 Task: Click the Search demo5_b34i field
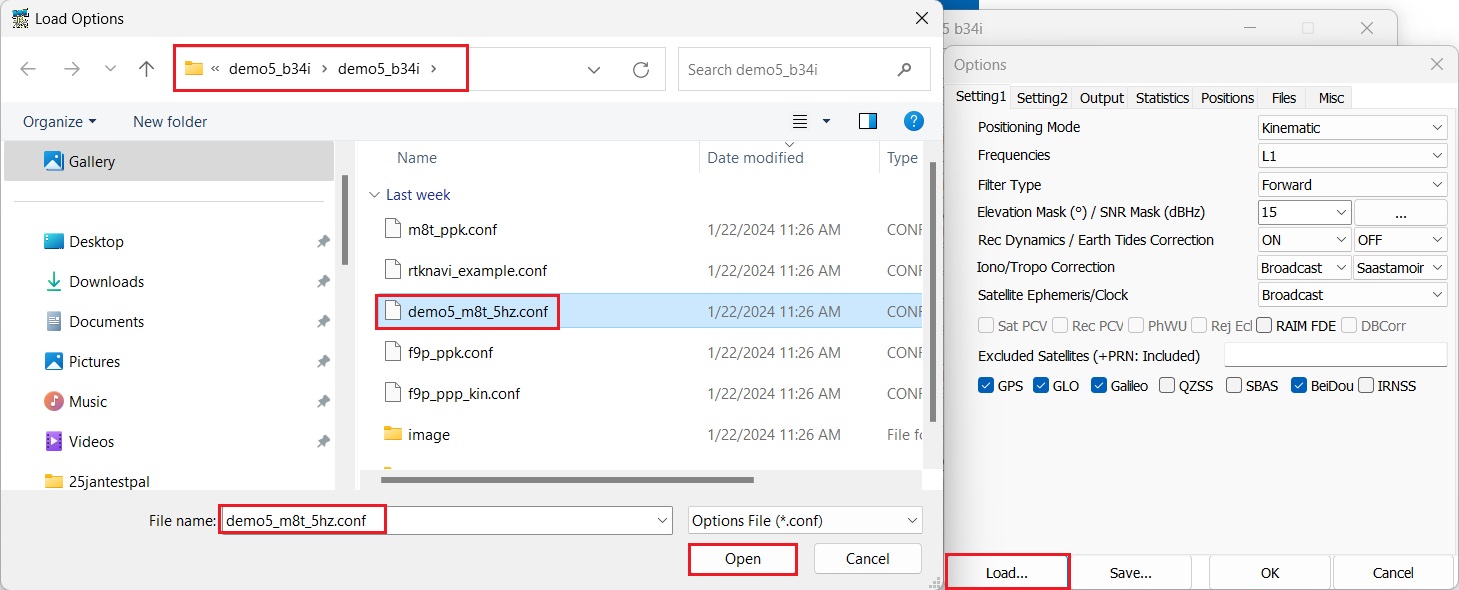point(785,69)
